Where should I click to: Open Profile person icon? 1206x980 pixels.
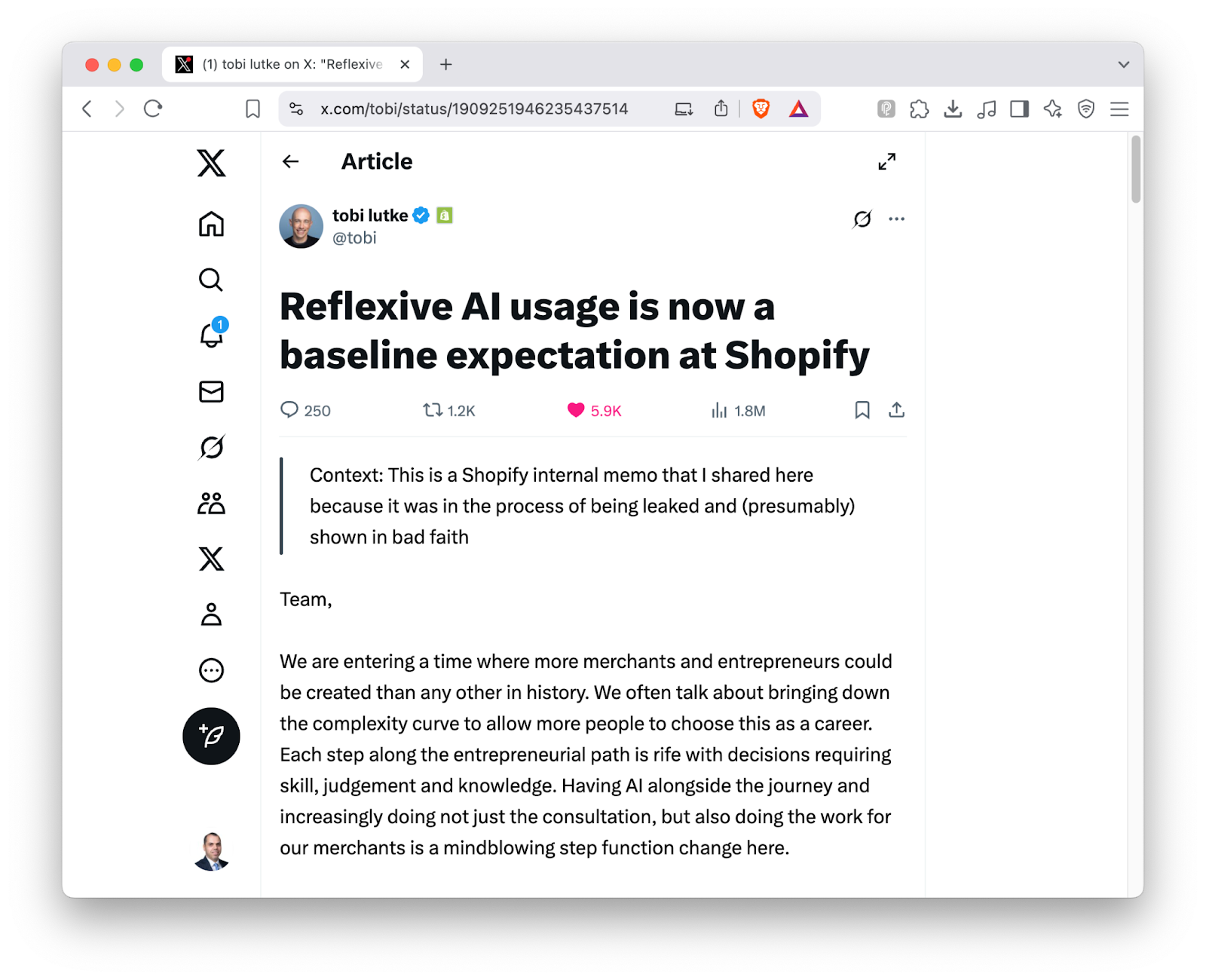tap(211, 614)
